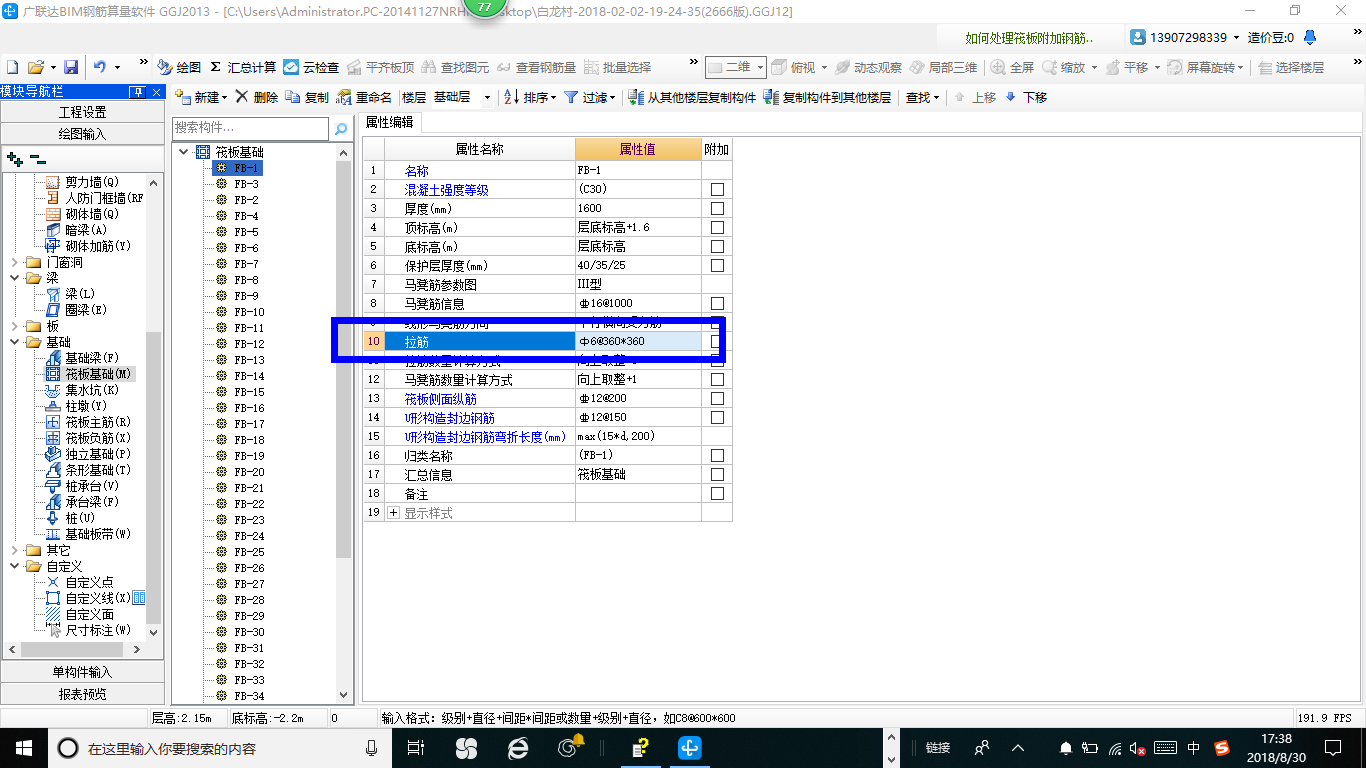Tick the 附加 checkbox for 备注
This screenshot has width=1366, height=768.
pyautogui.click(x=717, y=494)
